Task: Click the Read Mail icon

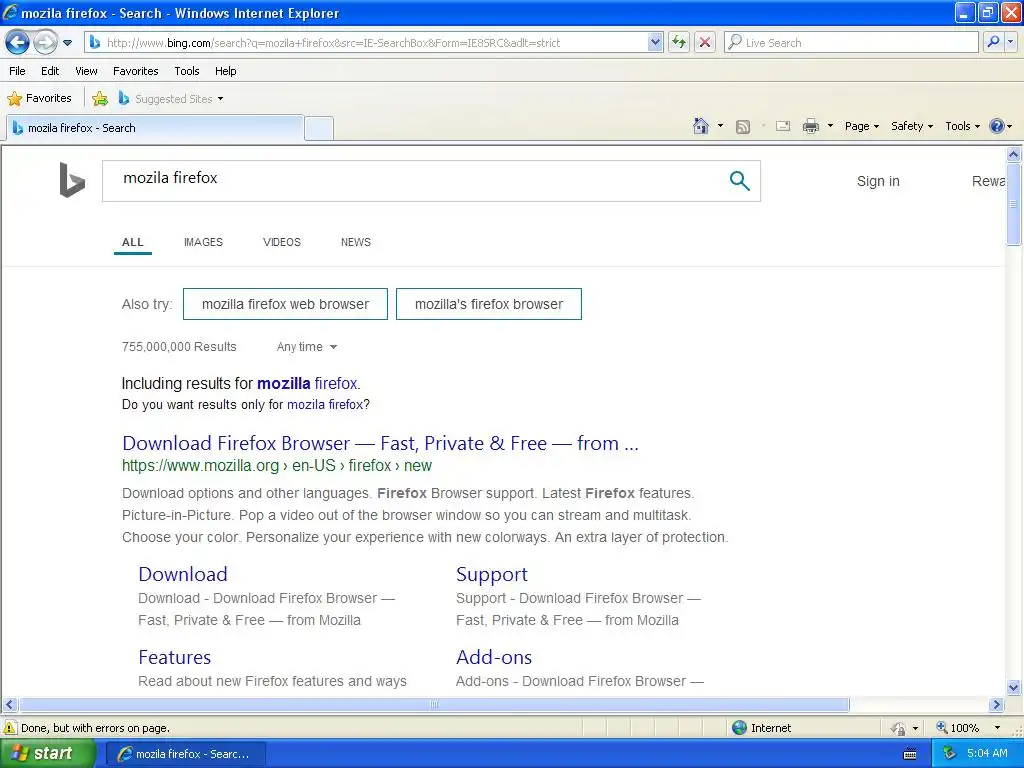Action: [x=783, y=126]
